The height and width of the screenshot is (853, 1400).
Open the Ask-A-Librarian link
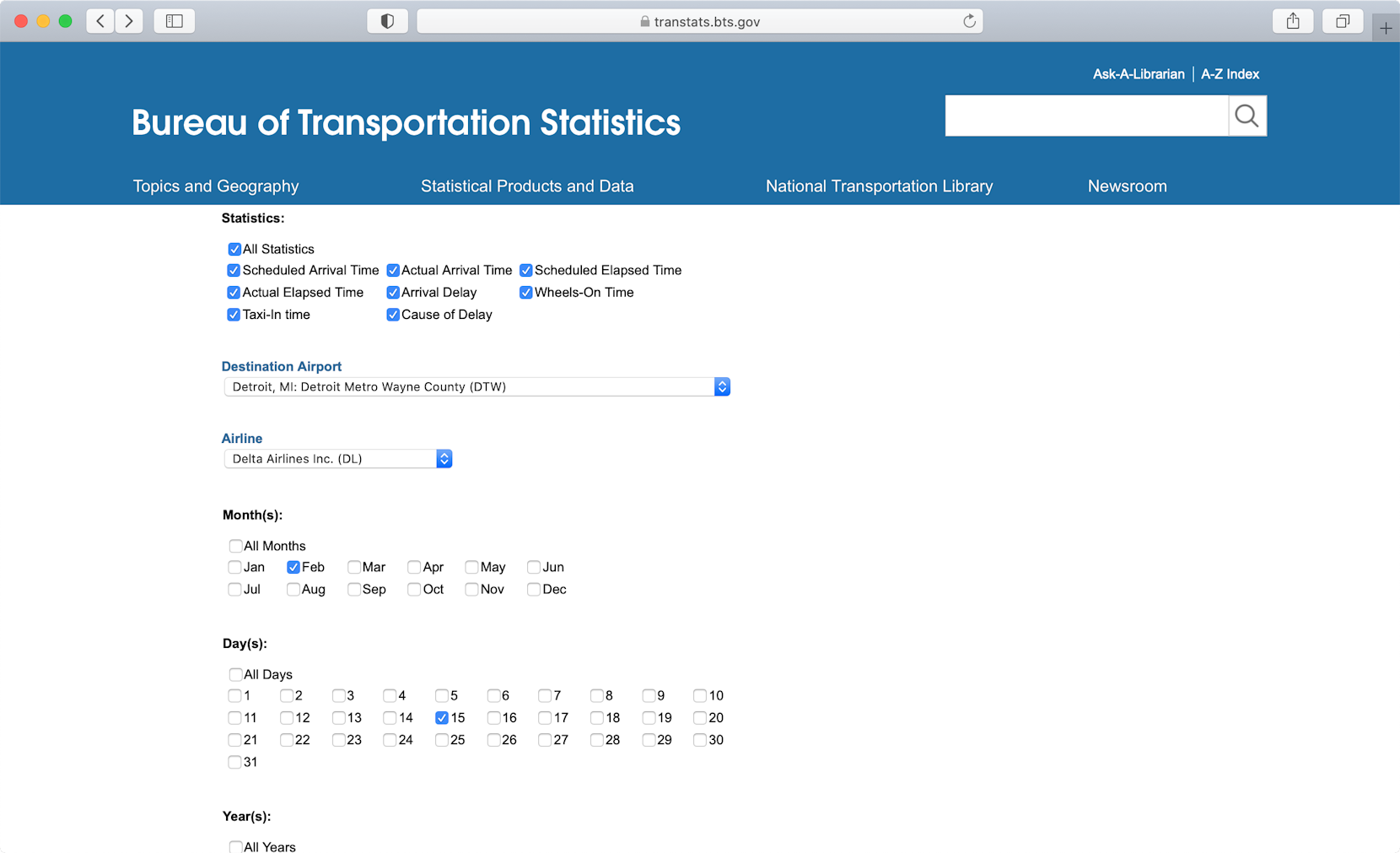pos(1139,74)
